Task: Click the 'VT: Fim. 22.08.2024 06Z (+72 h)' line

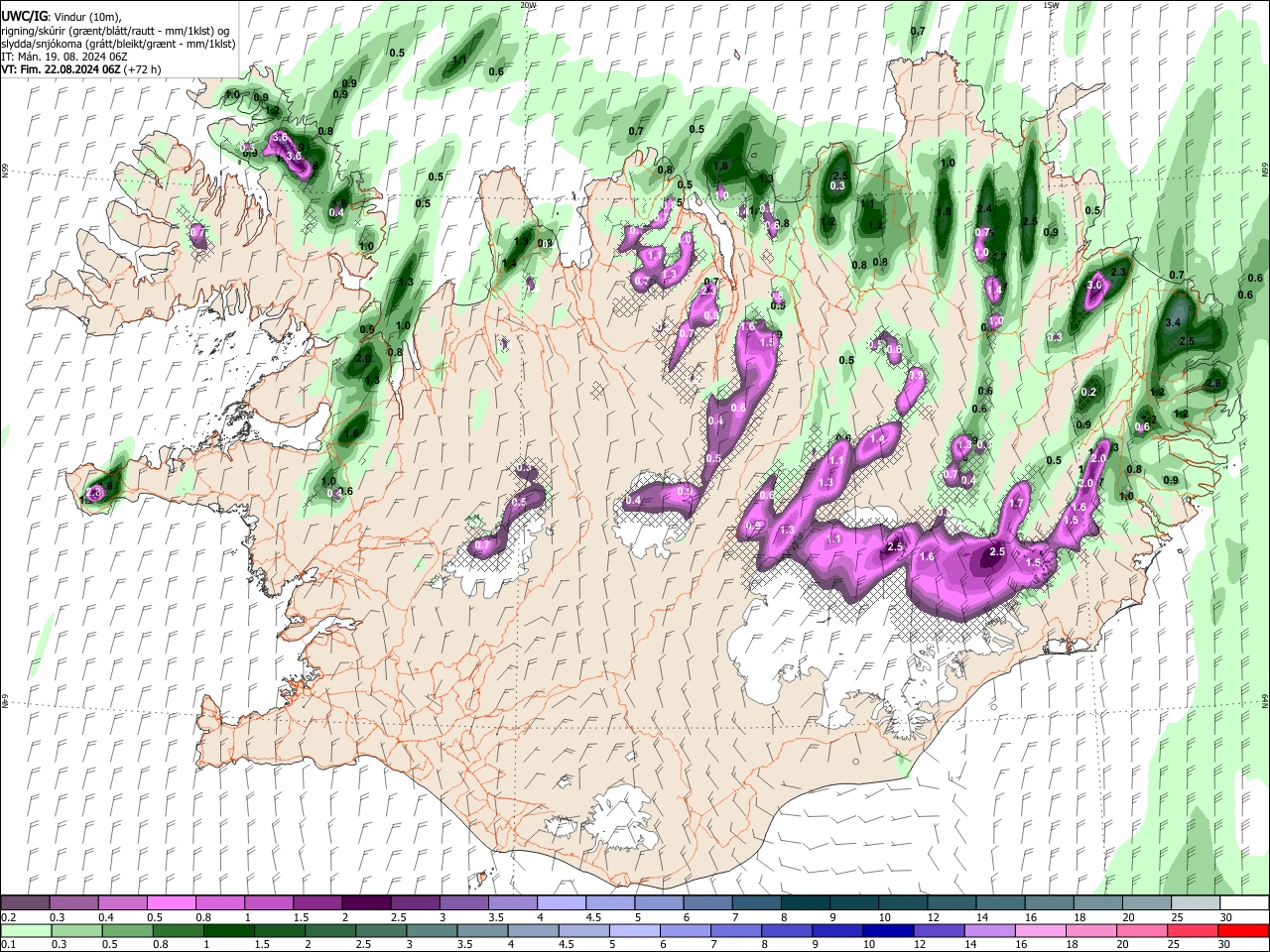Action: tap(81, 69)
